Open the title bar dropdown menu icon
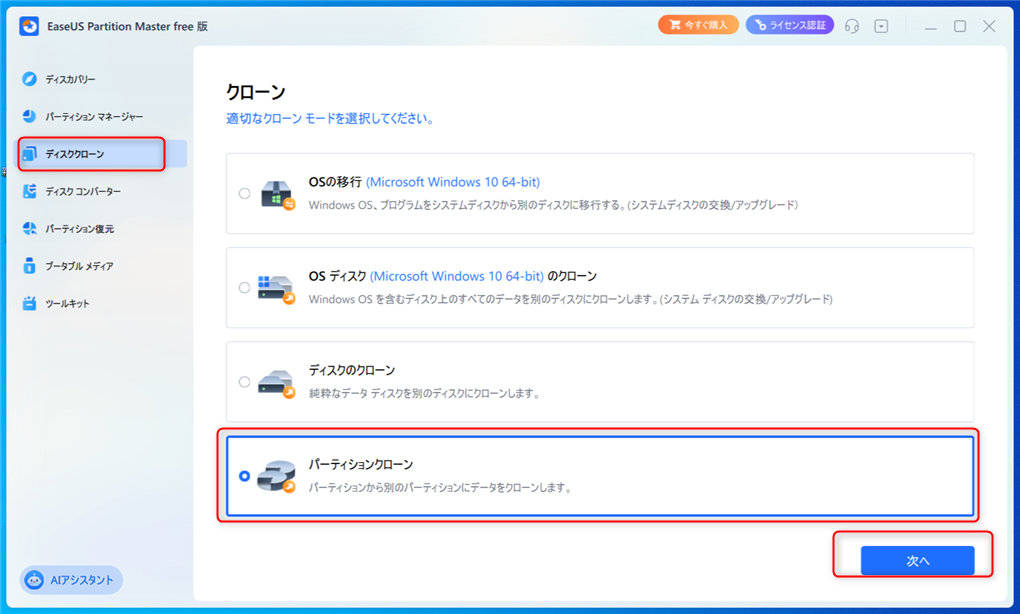 coord(881,26)
